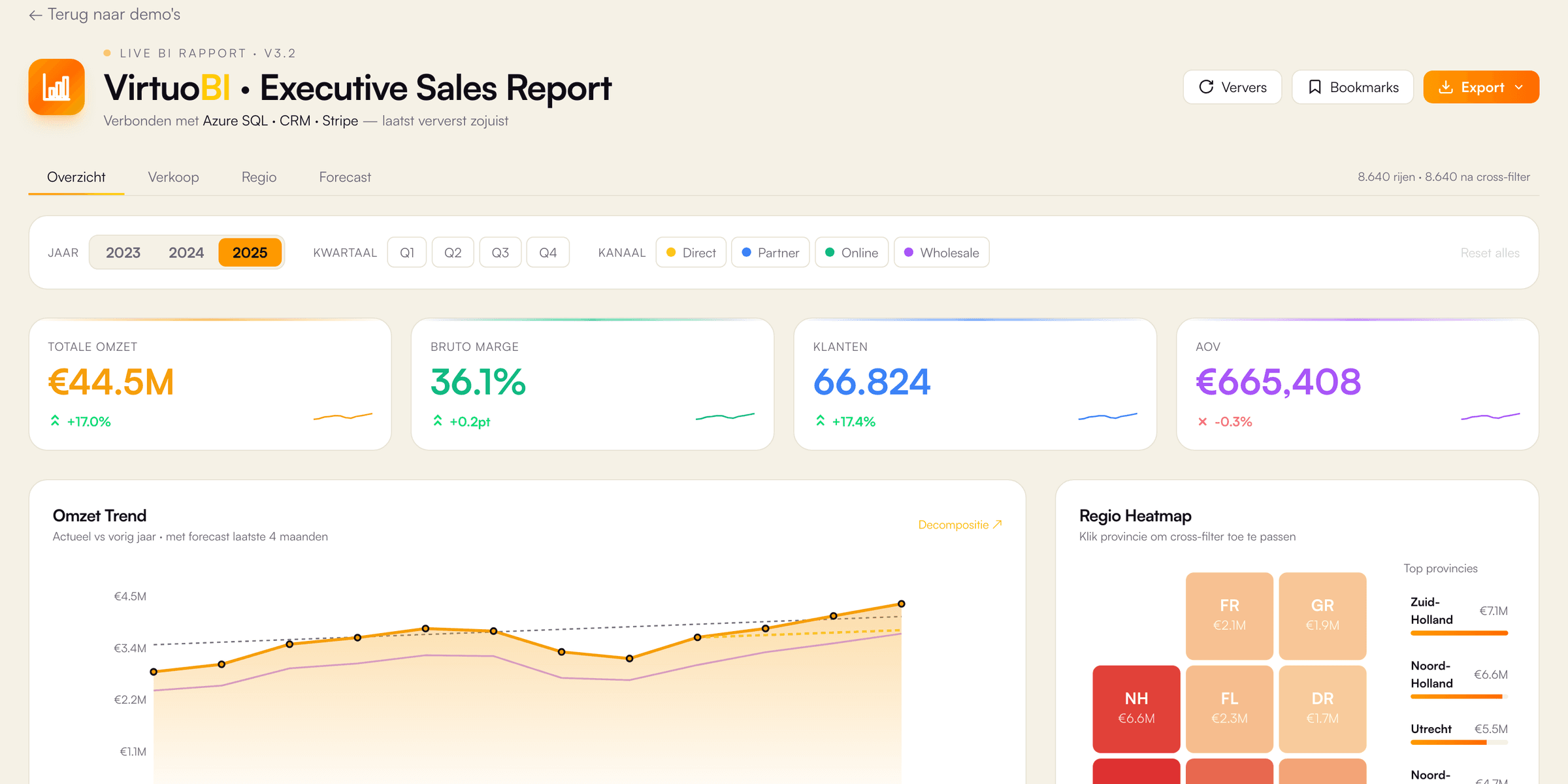Click Reset alles in filter bar
Viewport: 1568px width, 784px height.
1490,253
